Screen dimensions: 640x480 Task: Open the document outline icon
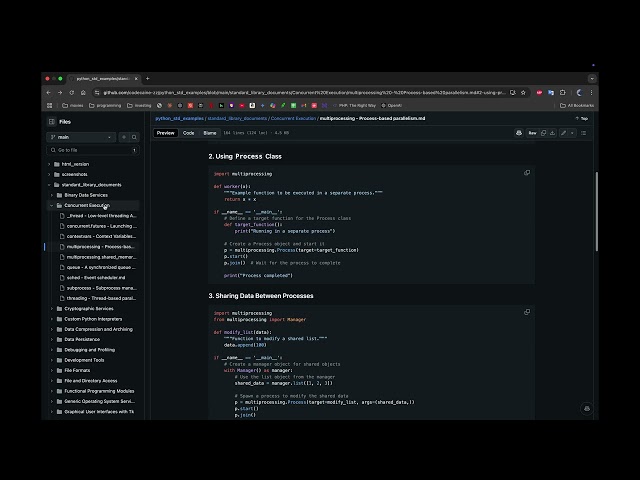pos(583,133)
